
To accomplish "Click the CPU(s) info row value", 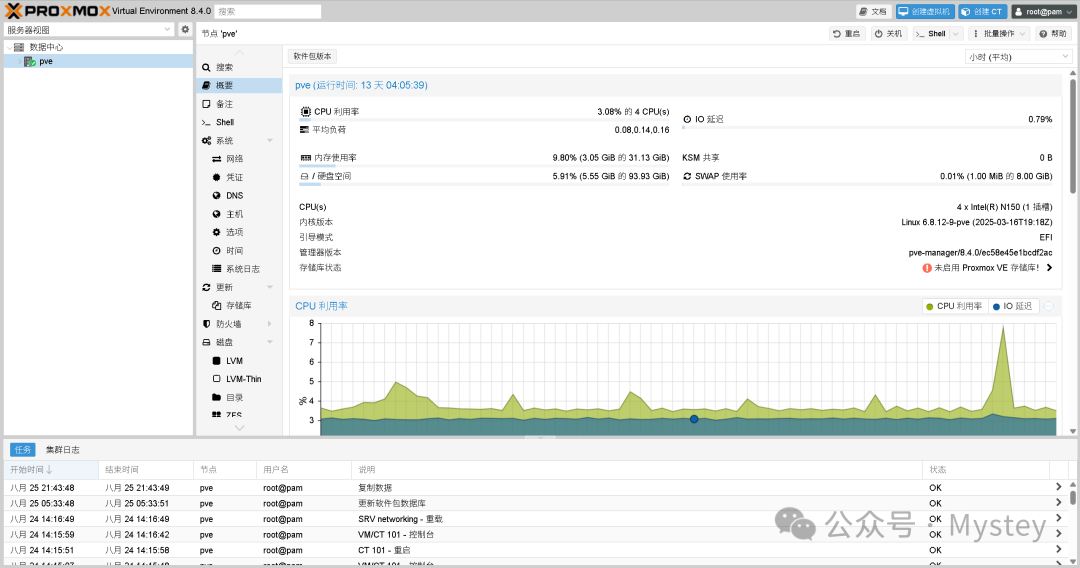I will click(x=1004, y=207).
